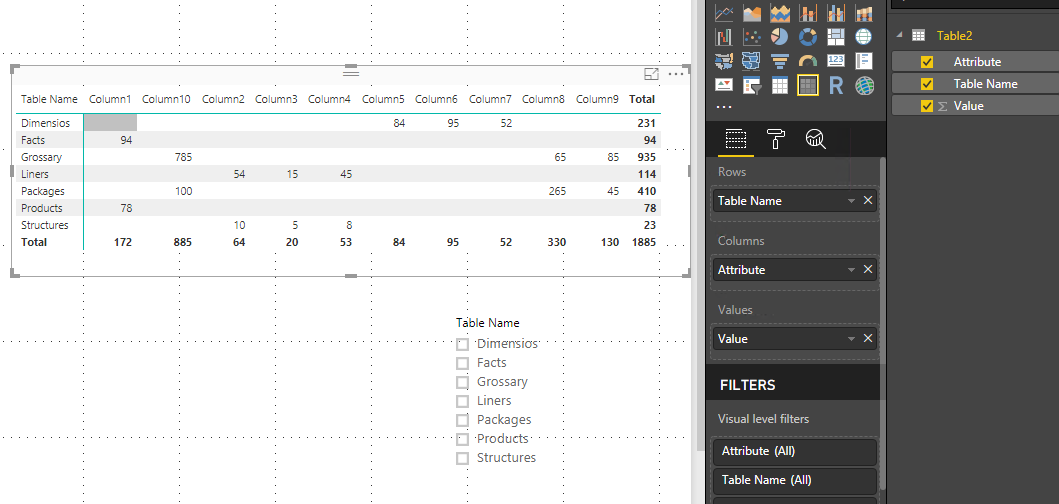Select the Stacked area chart visualization
This screenshot has height=504, width=1059.
780,13
